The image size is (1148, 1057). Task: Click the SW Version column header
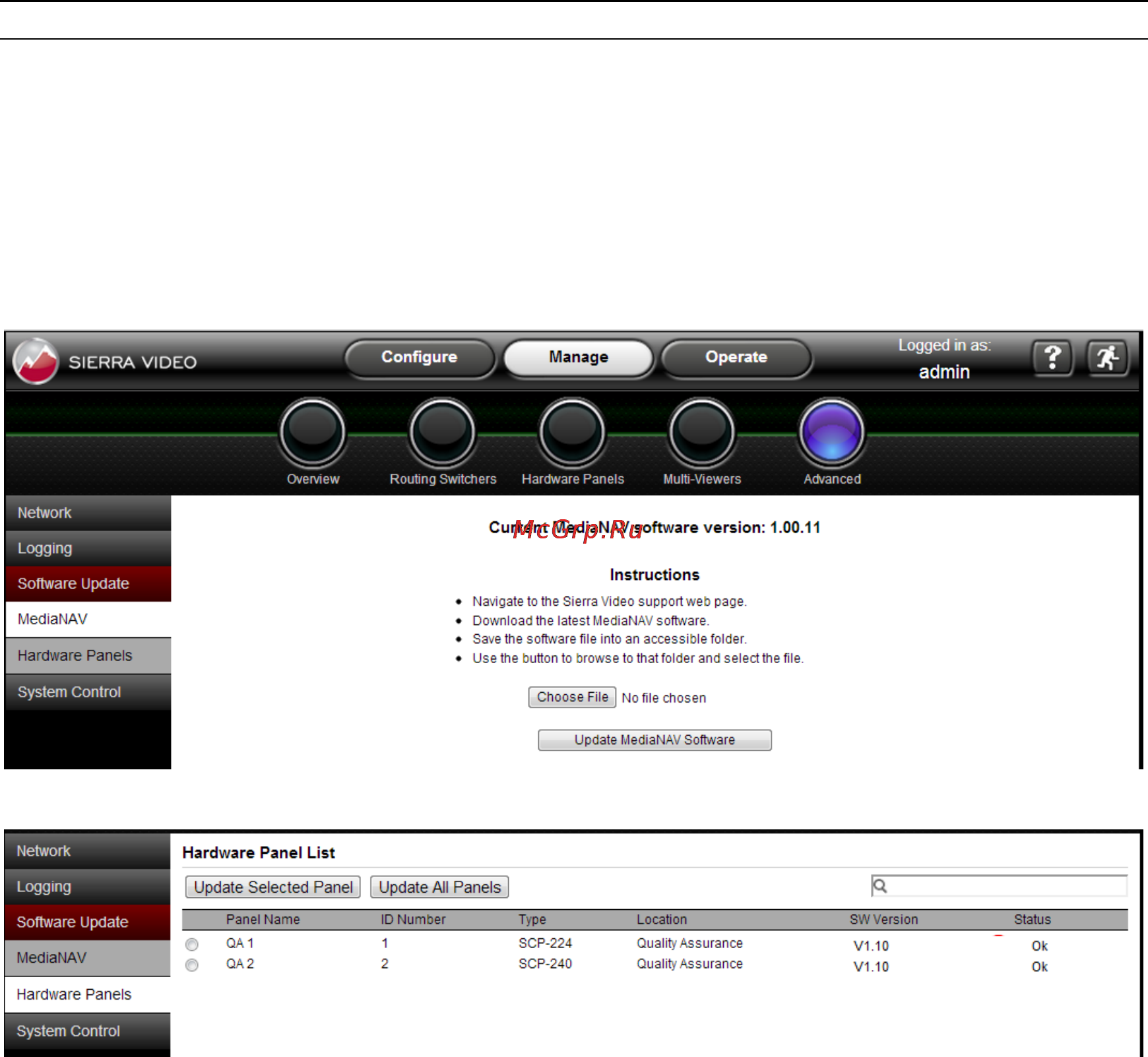(x=884, y=920)
